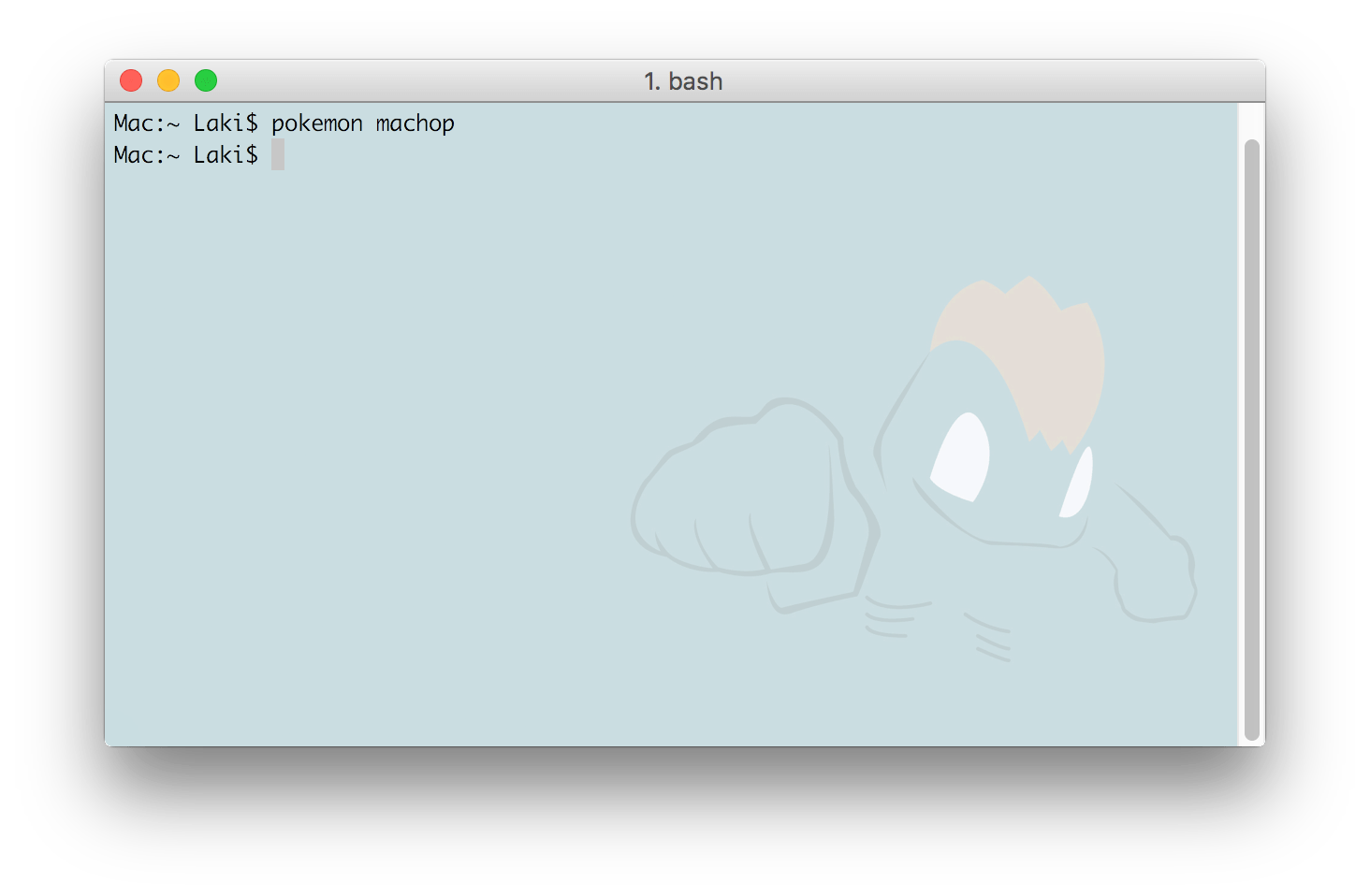
Task: Click the 'pokemon machop' command text
Action: coord(363,123)
